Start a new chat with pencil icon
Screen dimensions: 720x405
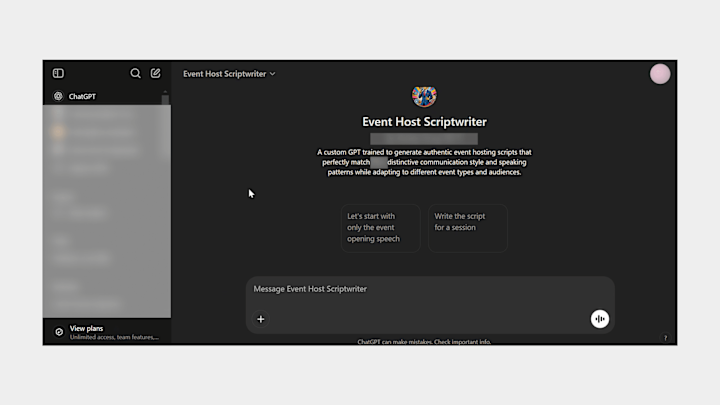(156, 73)
